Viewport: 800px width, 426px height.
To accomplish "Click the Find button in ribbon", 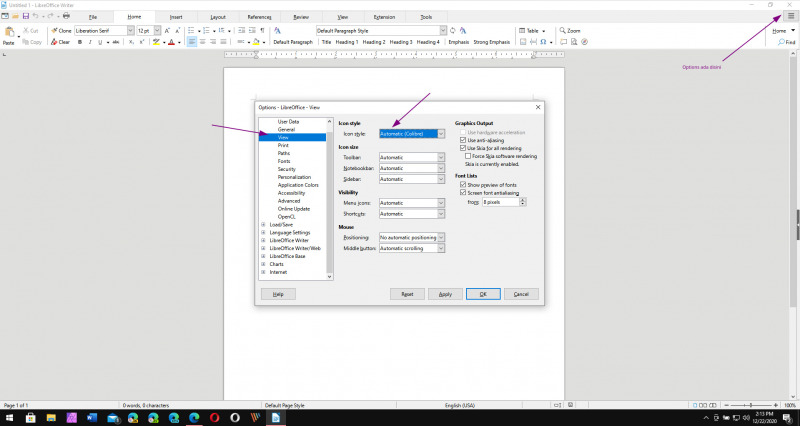I will tap(786, 42).
